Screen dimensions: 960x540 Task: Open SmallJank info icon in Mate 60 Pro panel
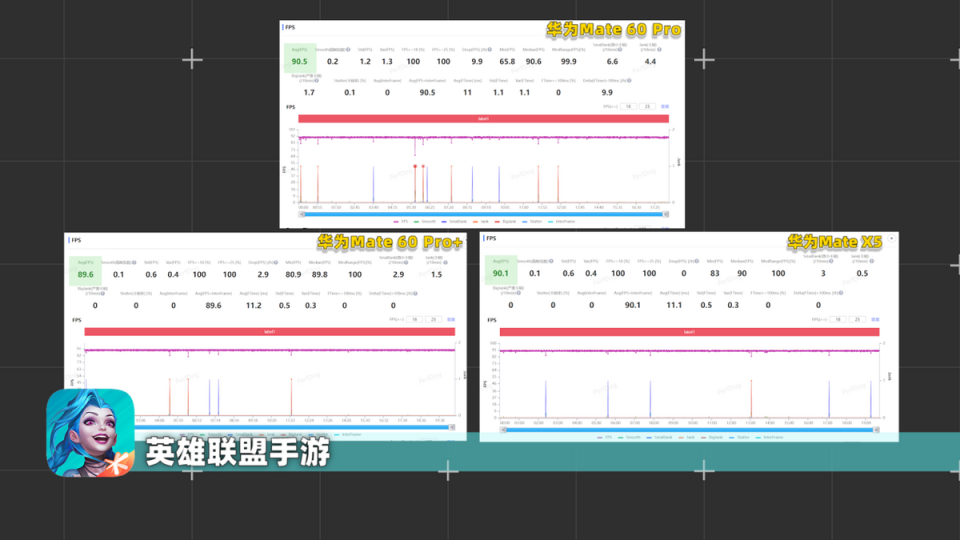point(620,50)
